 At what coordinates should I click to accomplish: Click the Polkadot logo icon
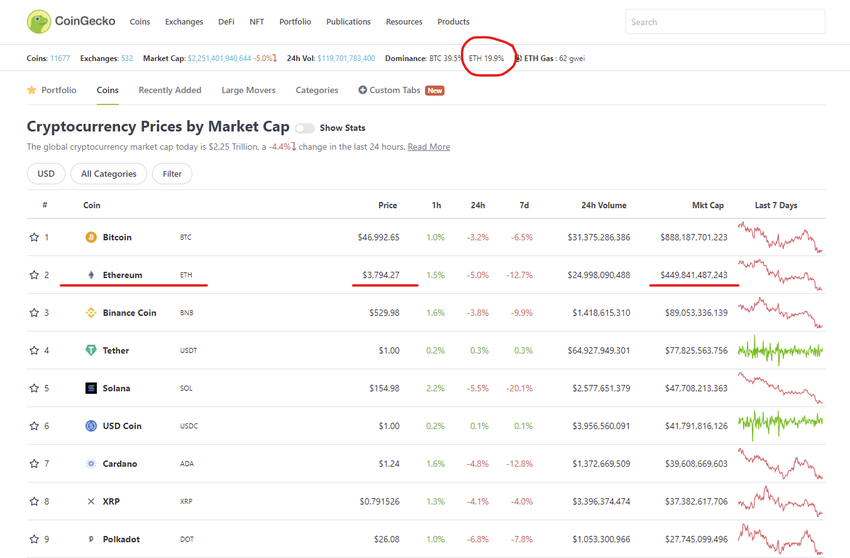tap(91, 539)
